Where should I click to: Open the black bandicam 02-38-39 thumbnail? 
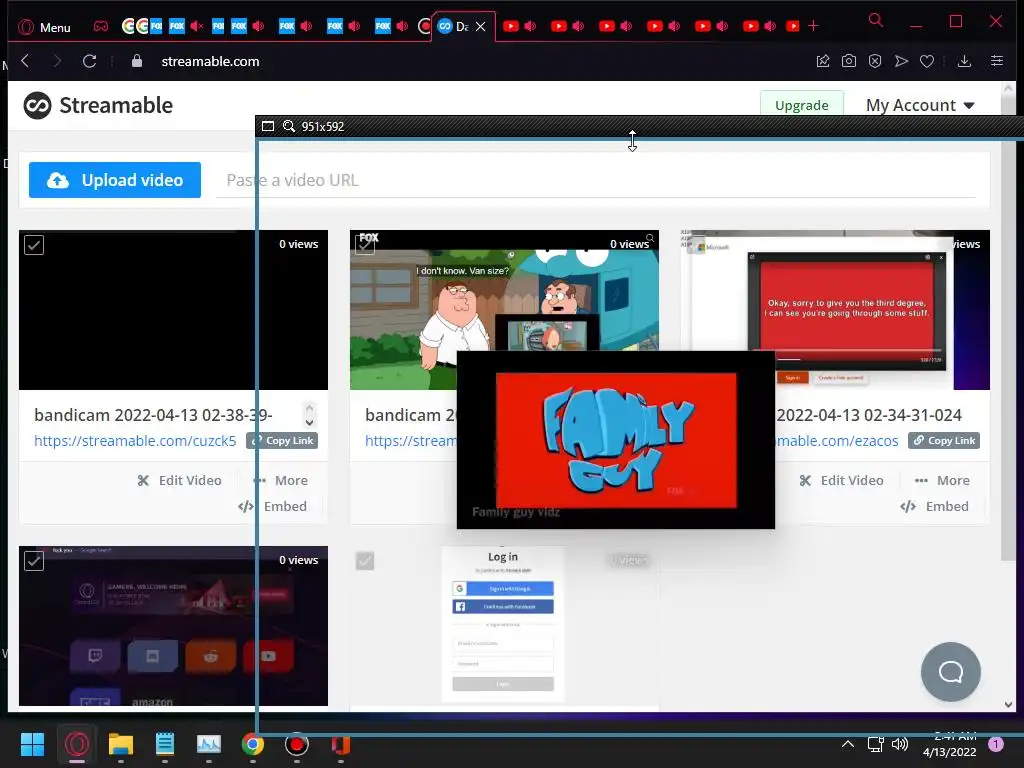[x=173, y=310]
